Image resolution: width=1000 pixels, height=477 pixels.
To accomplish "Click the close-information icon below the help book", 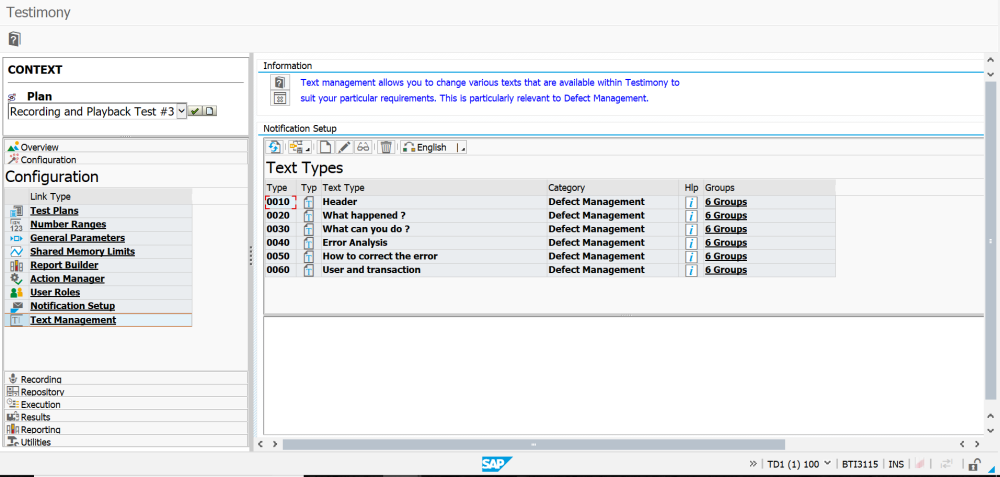I will pos(280,98).
